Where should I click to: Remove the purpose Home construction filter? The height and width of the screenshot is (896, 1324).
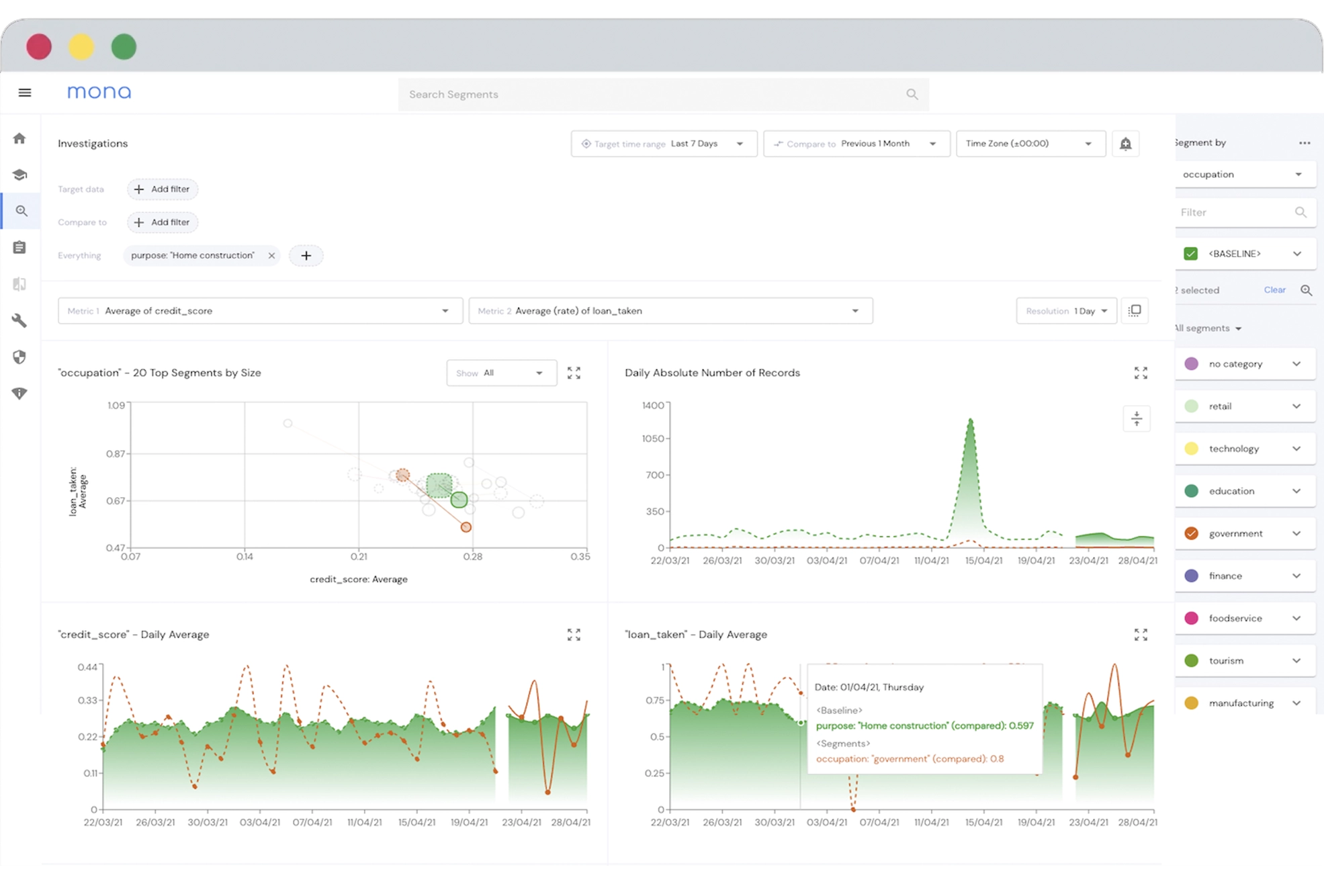[271, 255]
